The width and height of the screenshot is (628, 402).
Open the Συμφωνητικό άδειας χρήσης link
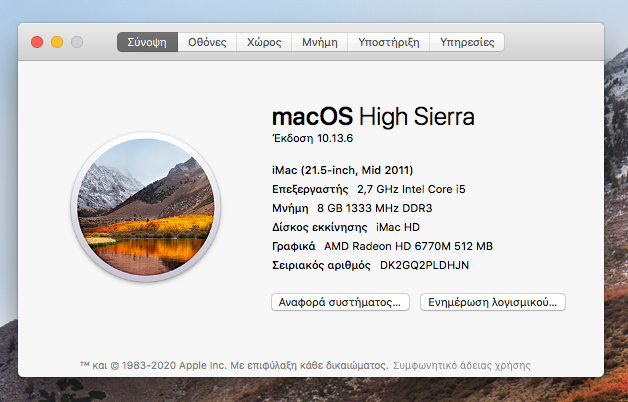point(462,365)
